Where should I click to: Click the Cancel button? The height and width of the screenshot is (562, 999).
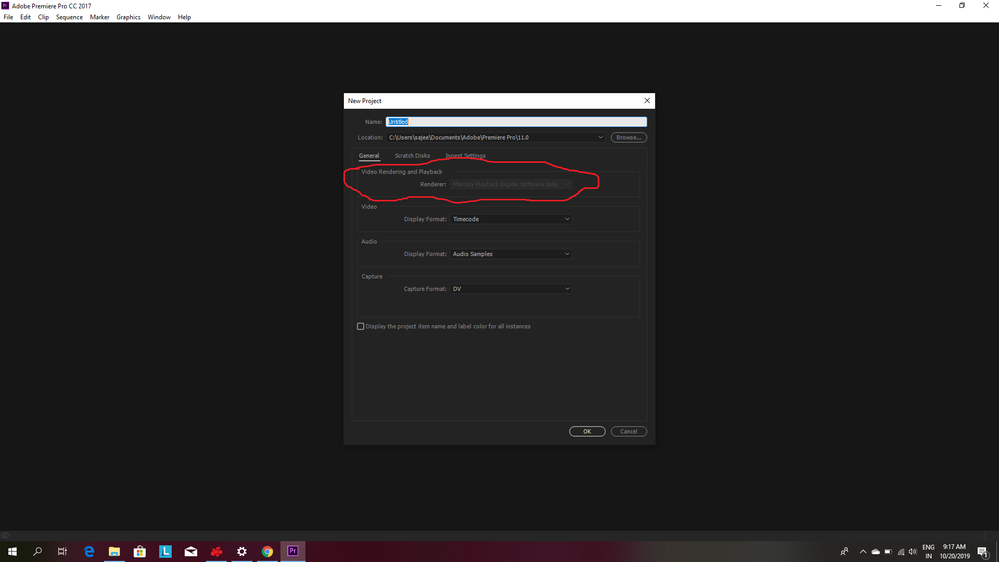628,431
